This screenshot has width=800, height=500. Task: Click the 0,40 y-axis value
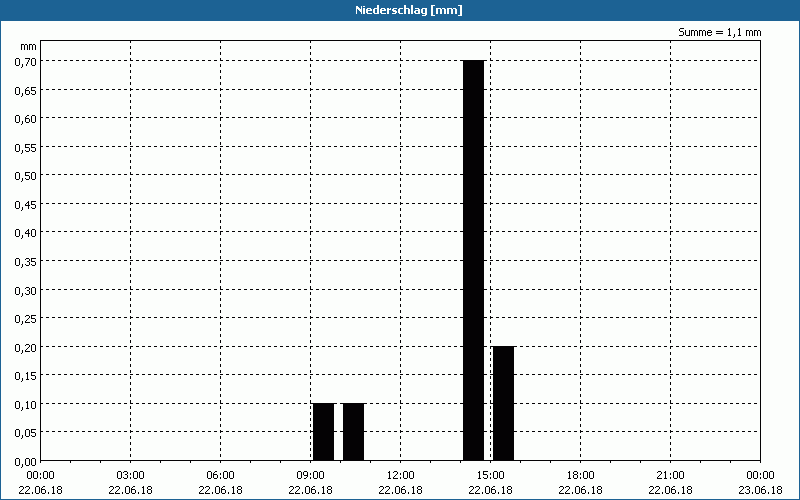pyautogui.click(x=26, y=233)
